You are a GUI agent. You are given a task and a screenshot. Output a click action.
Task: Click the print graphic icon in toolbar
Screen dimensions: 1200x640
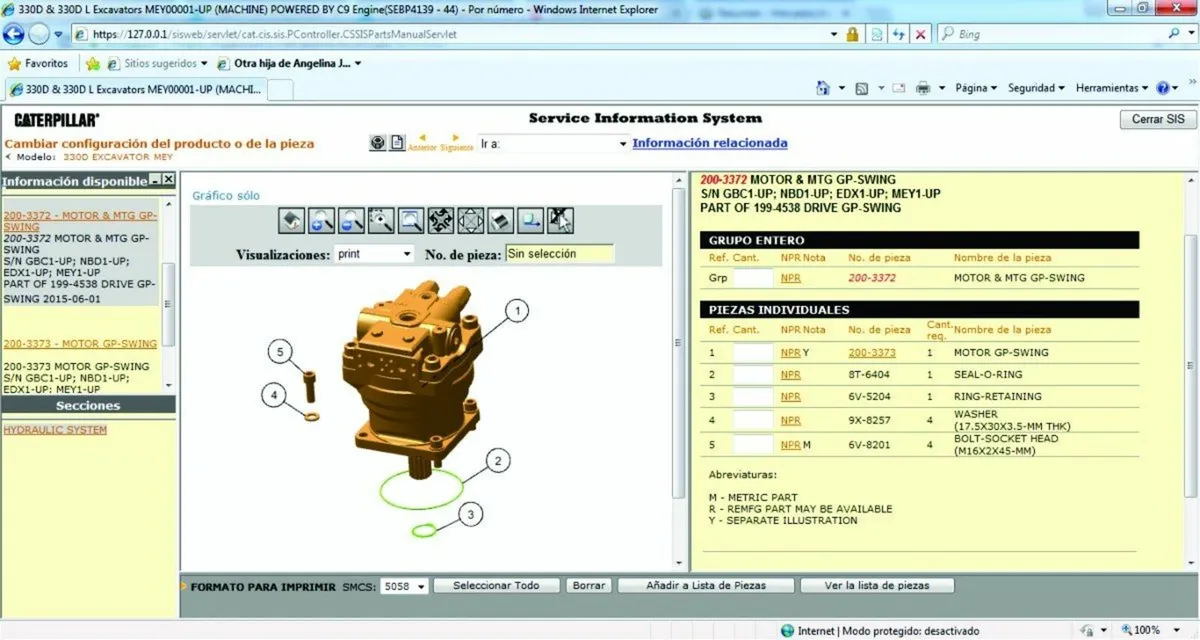(x=501, y=220)
